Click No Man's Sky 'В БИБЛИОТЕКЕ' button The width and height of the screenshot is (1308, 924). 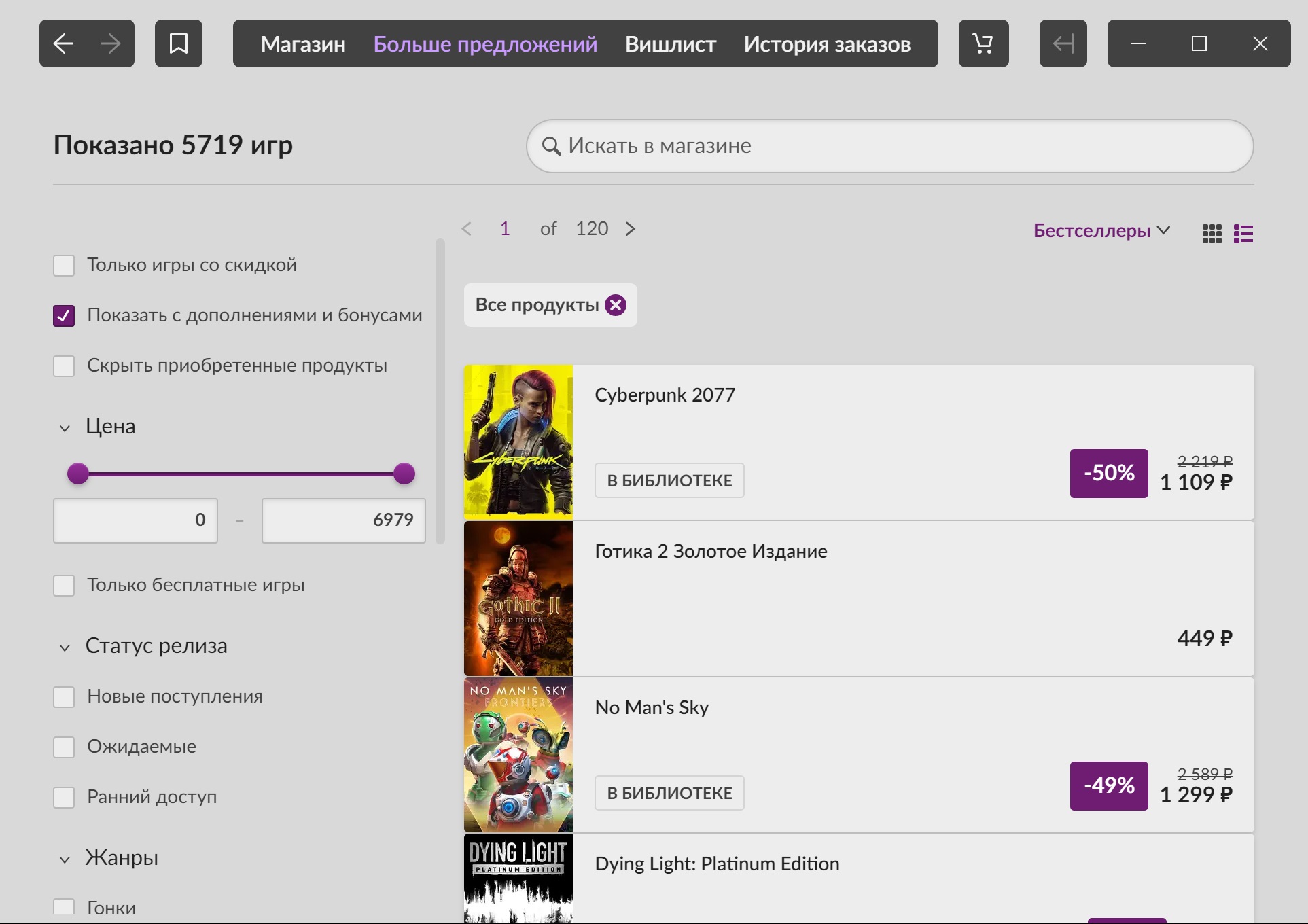(x=669, y=793)
